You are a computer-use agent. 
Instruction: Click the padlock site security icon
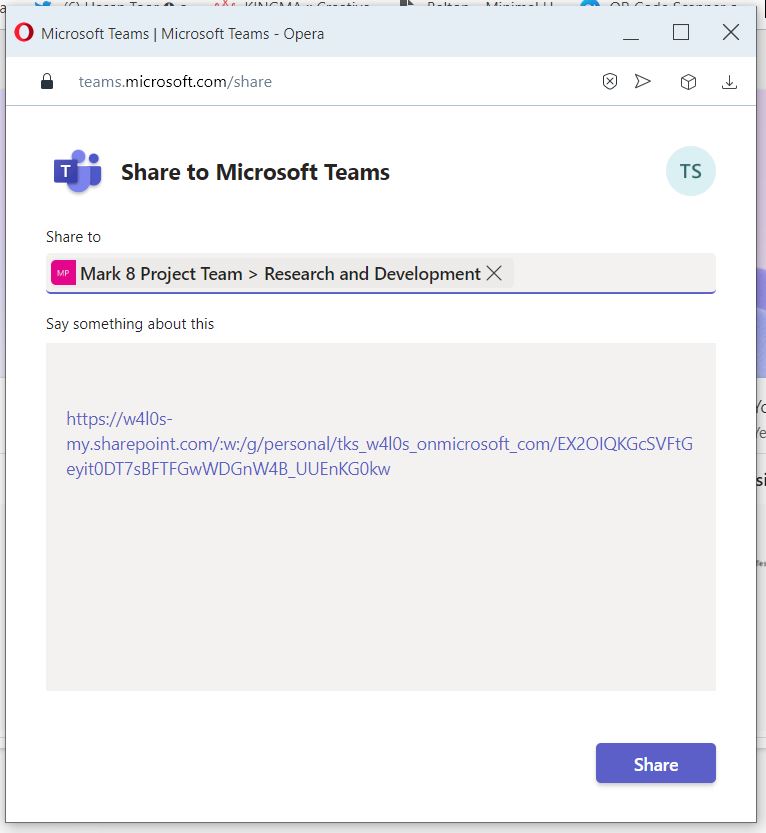47,81
